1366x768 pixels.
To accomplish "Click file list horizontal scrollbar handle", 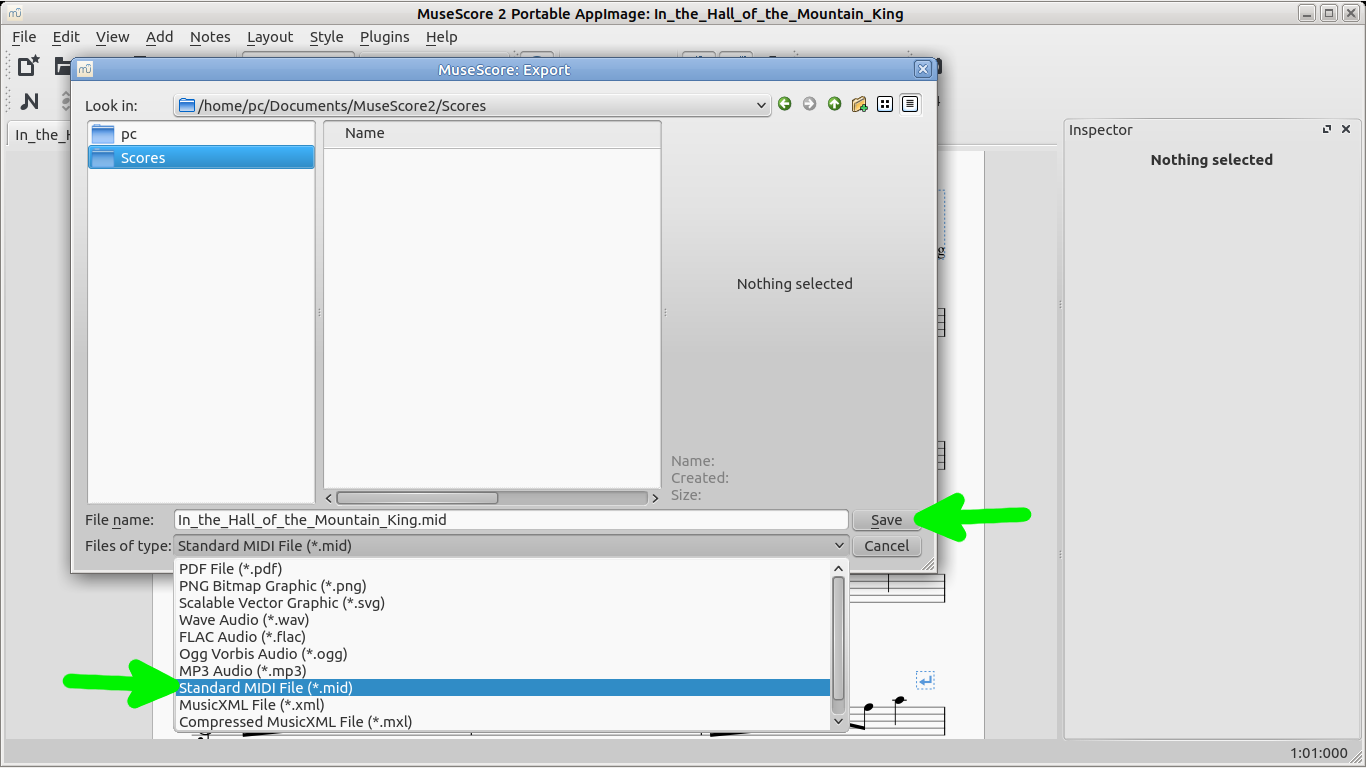I will pyautogui.click(x=417, y=498).
